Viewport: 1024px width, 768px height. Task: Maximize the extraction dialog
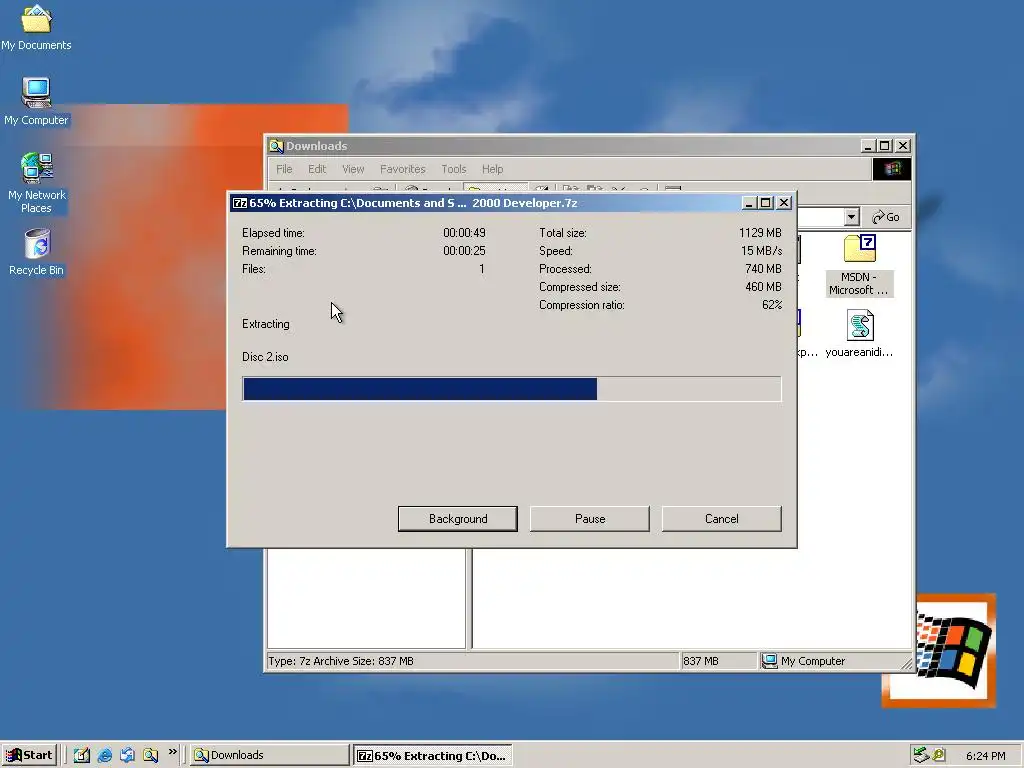tap(766, 203)
